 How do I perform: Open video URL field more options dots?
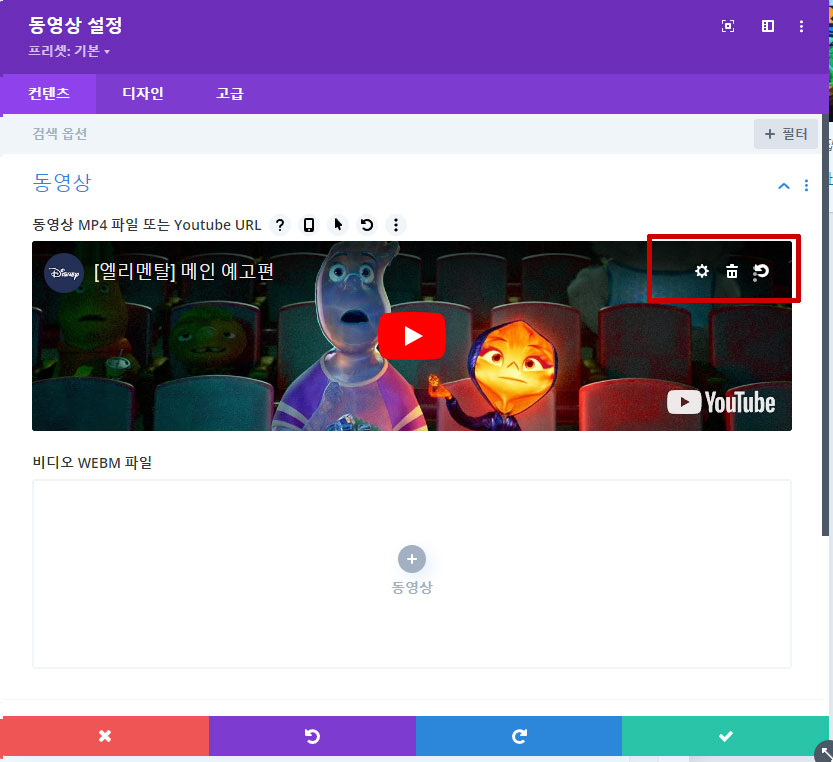pyautogui.click(x=396, y=225)
